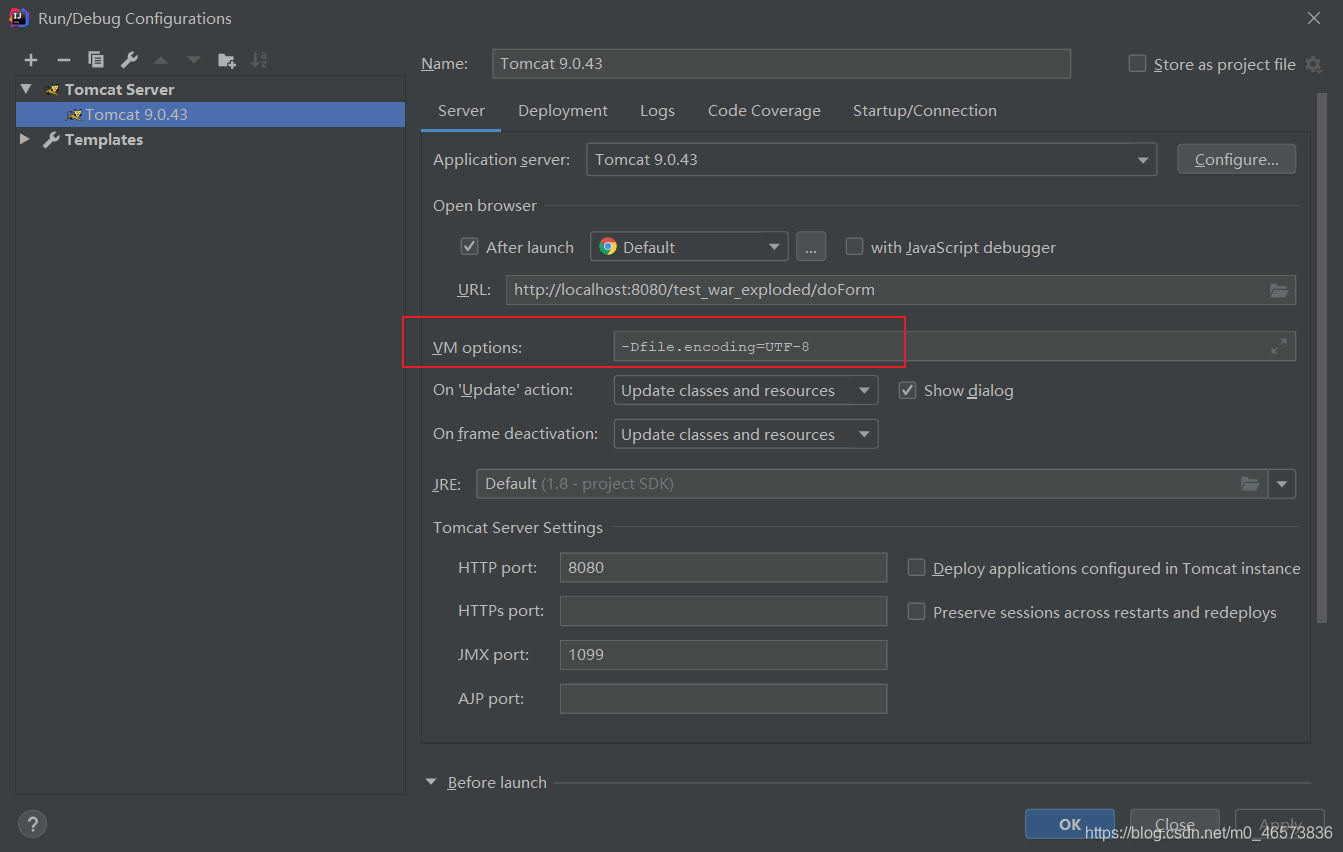Viewport: 1343px width, 852px height.
Task: Click the Copy Configuration icon
Action: (96, 60)
